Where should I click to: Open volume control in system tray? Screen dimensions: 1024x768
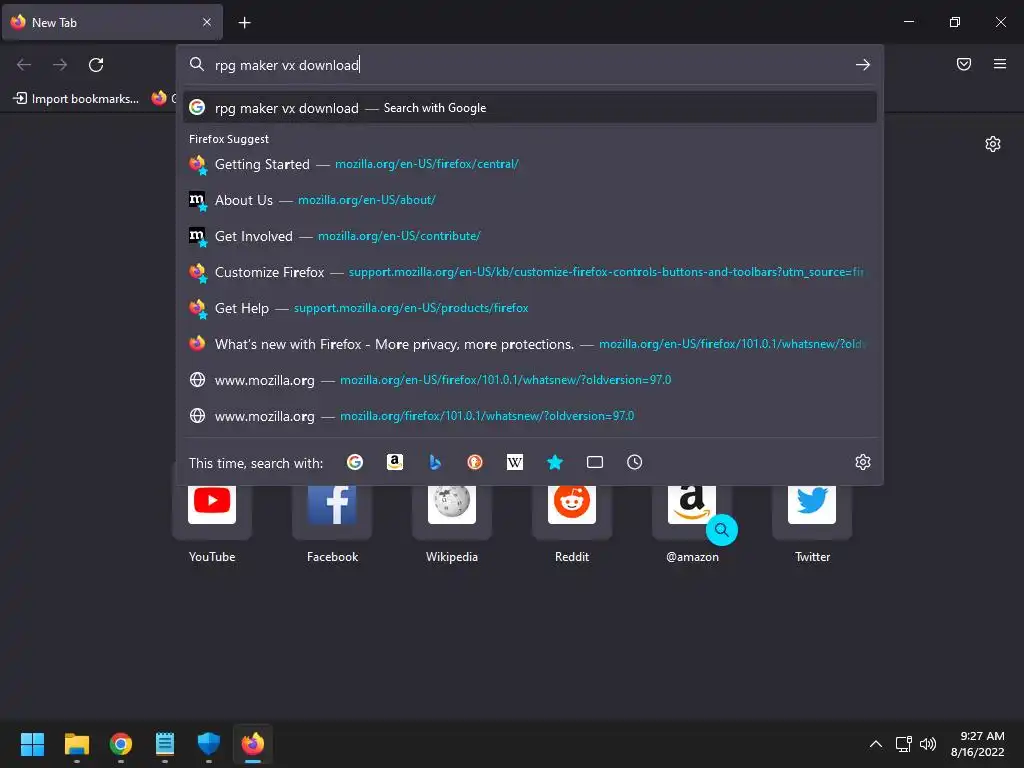928,744
